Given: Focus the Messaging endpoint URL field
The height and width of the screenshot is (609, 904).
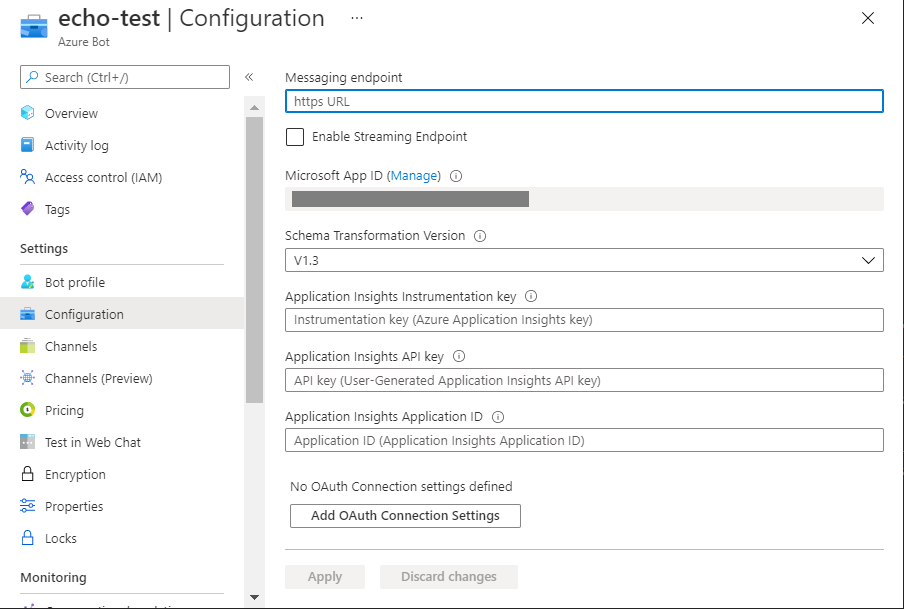Looking at the screenshot, I should [x=584, y=101].
